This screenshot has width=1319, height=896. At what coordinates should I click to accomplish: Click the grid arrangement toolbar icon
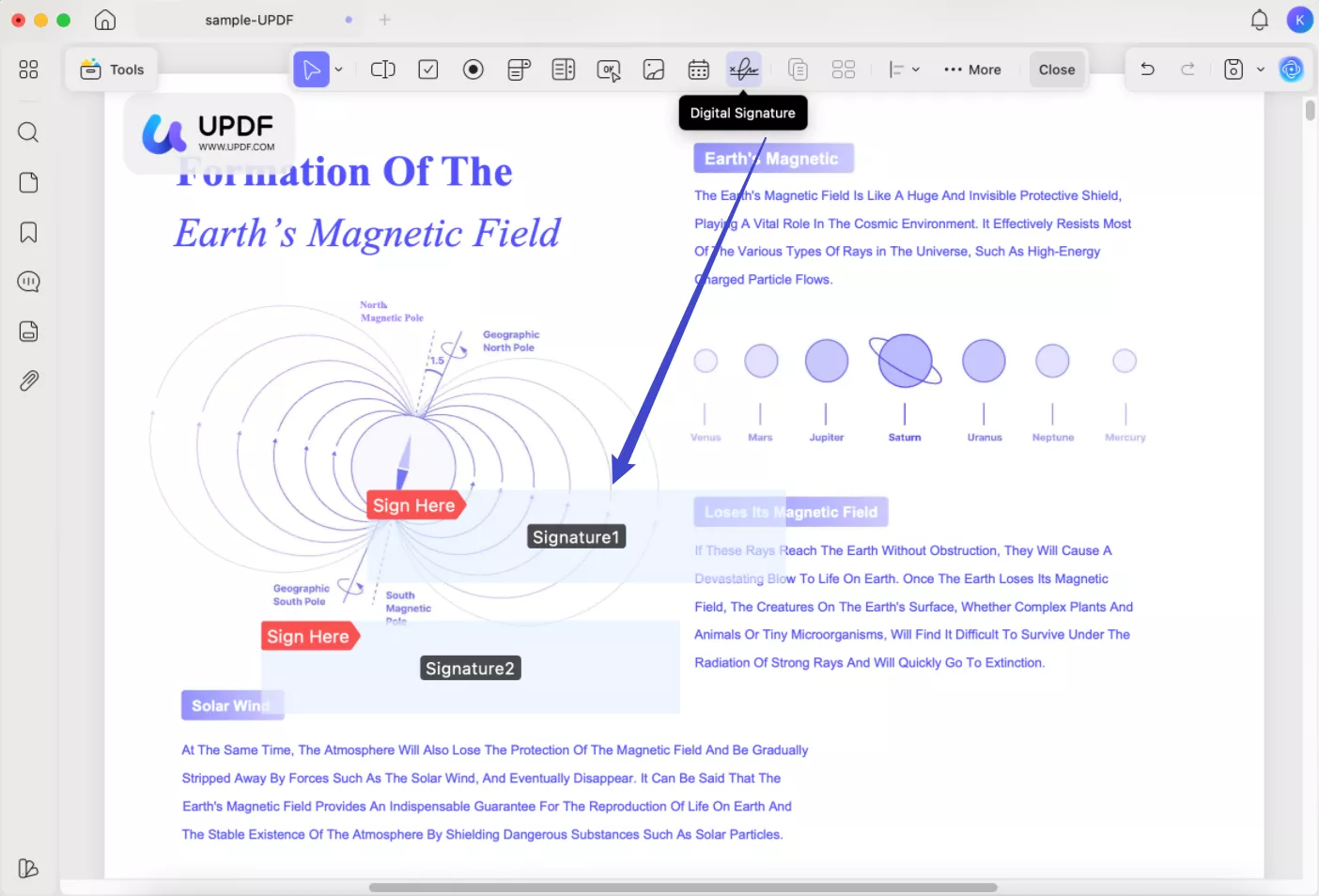click(x=844, y=70)
